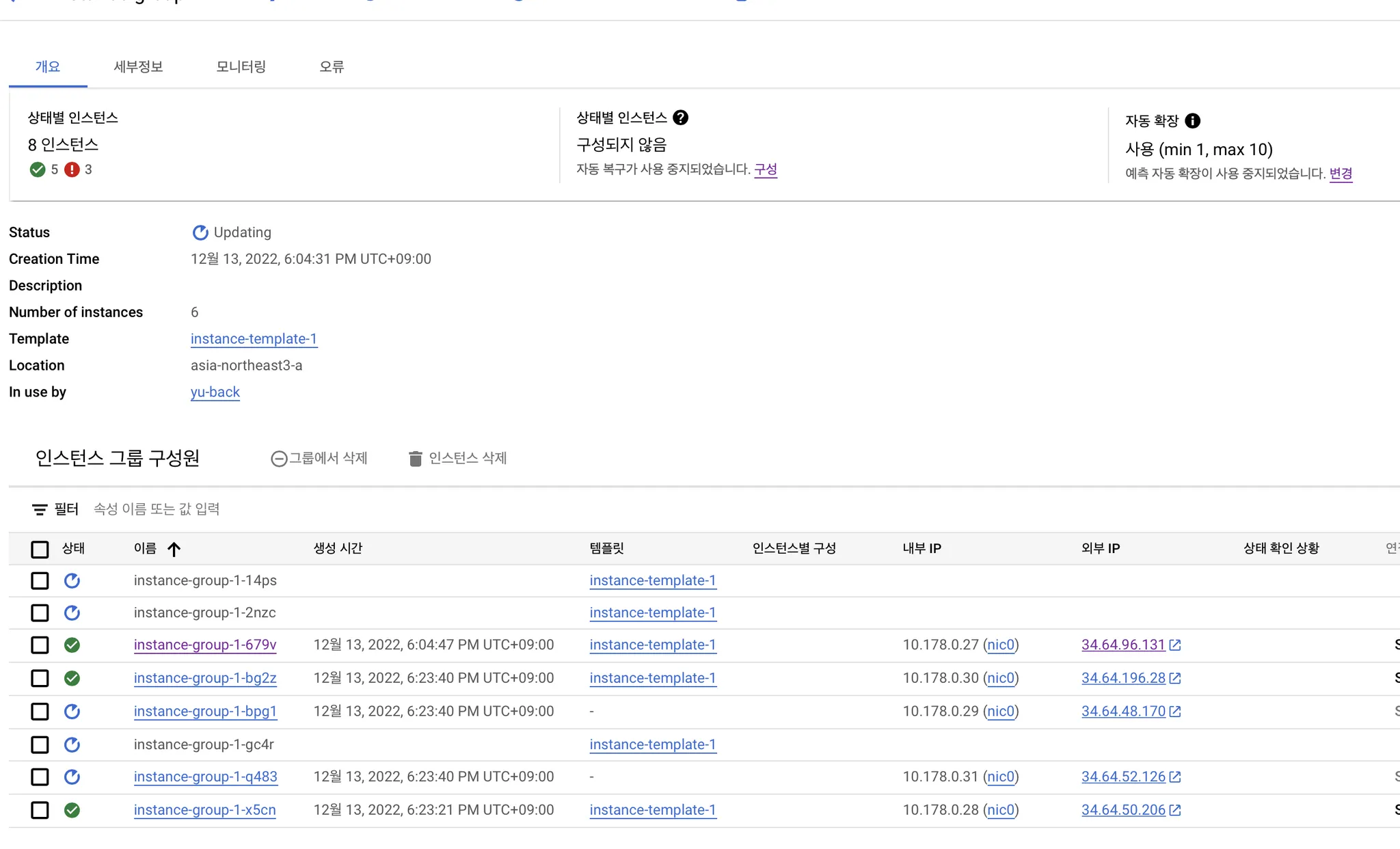Toggle select-all checkbox in table header
Screen dimensions: 1400x849
[40, 549]
